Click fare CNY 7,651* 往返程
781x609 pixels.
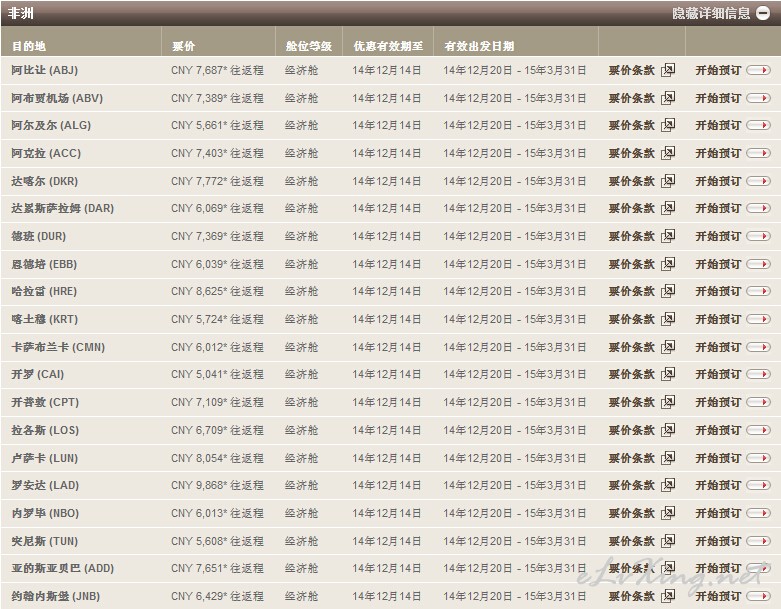click(217, 568)
